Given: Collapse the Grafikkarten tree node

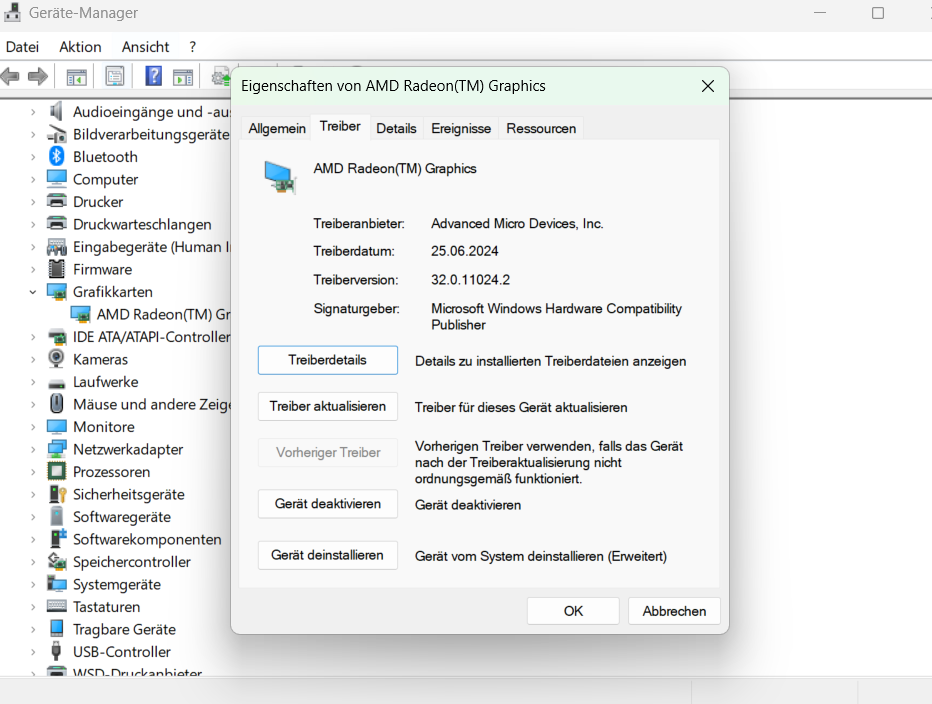Looking at the screenshot, I should click(33, 292).
